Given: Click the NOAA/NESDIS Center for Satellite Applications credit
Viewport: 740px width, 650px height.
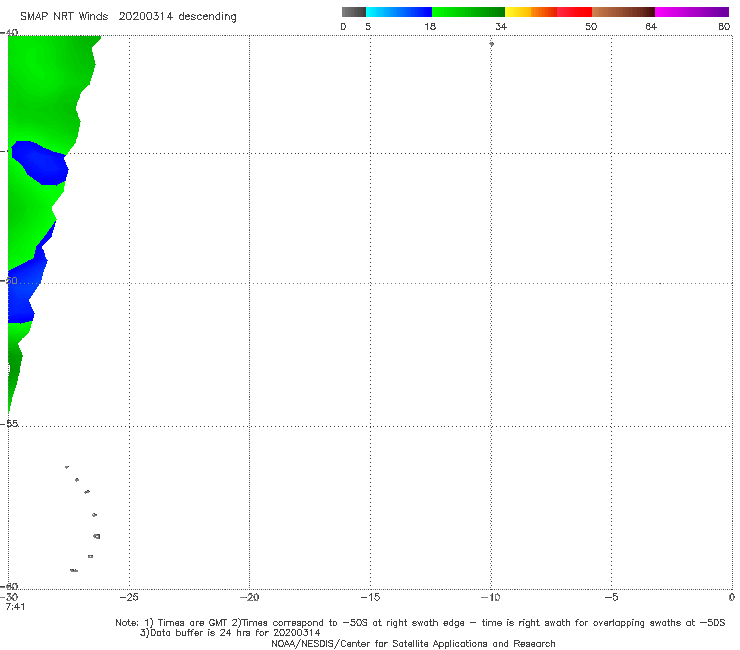Looking at the screenshot, I should 413,643.
